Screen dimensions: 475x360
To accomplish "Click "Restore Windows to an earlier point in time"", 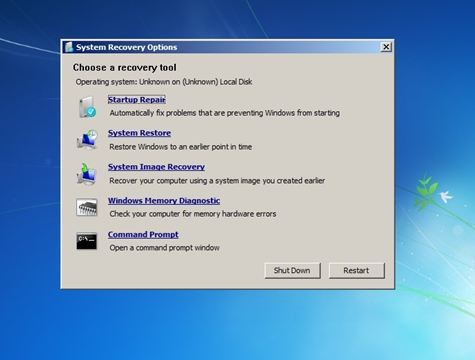I will coord(181,147).
